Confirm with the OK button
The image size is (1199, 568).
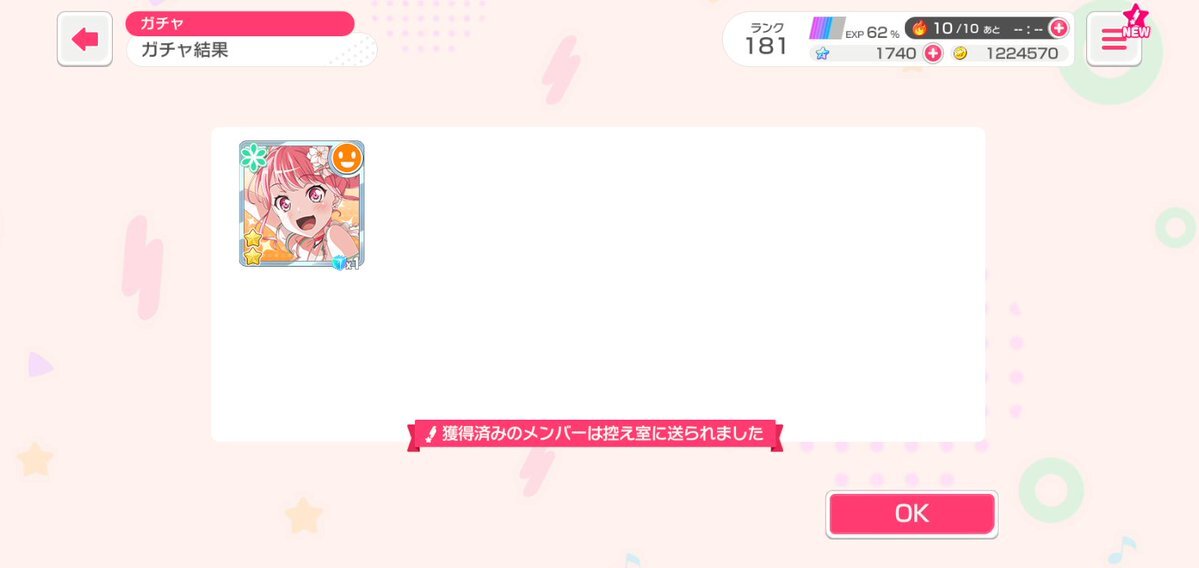pyautogui.click(x=911, y=514)
